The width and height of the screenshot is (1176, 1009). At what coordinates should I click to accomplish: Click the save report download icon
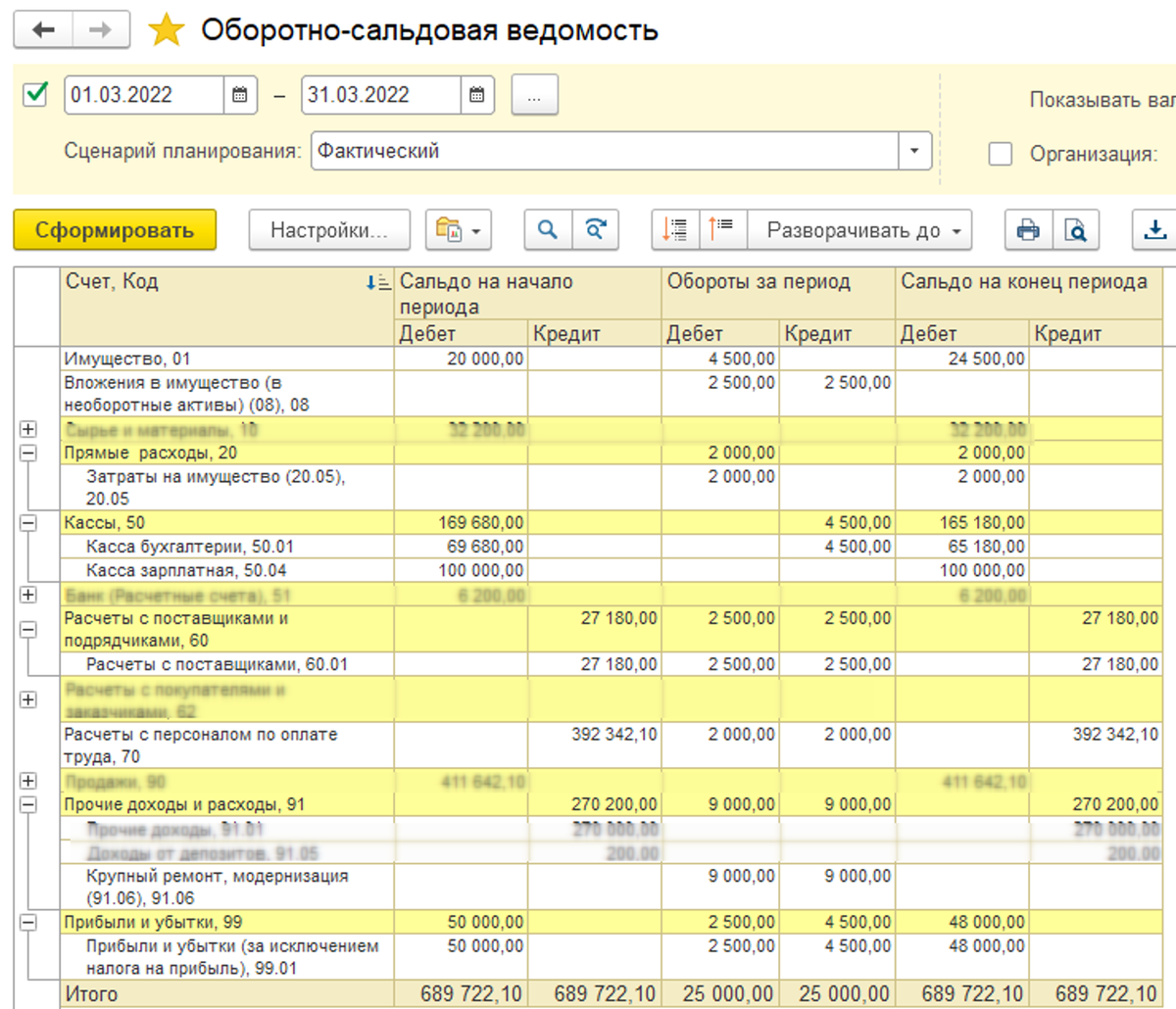tap(1154, 230)
